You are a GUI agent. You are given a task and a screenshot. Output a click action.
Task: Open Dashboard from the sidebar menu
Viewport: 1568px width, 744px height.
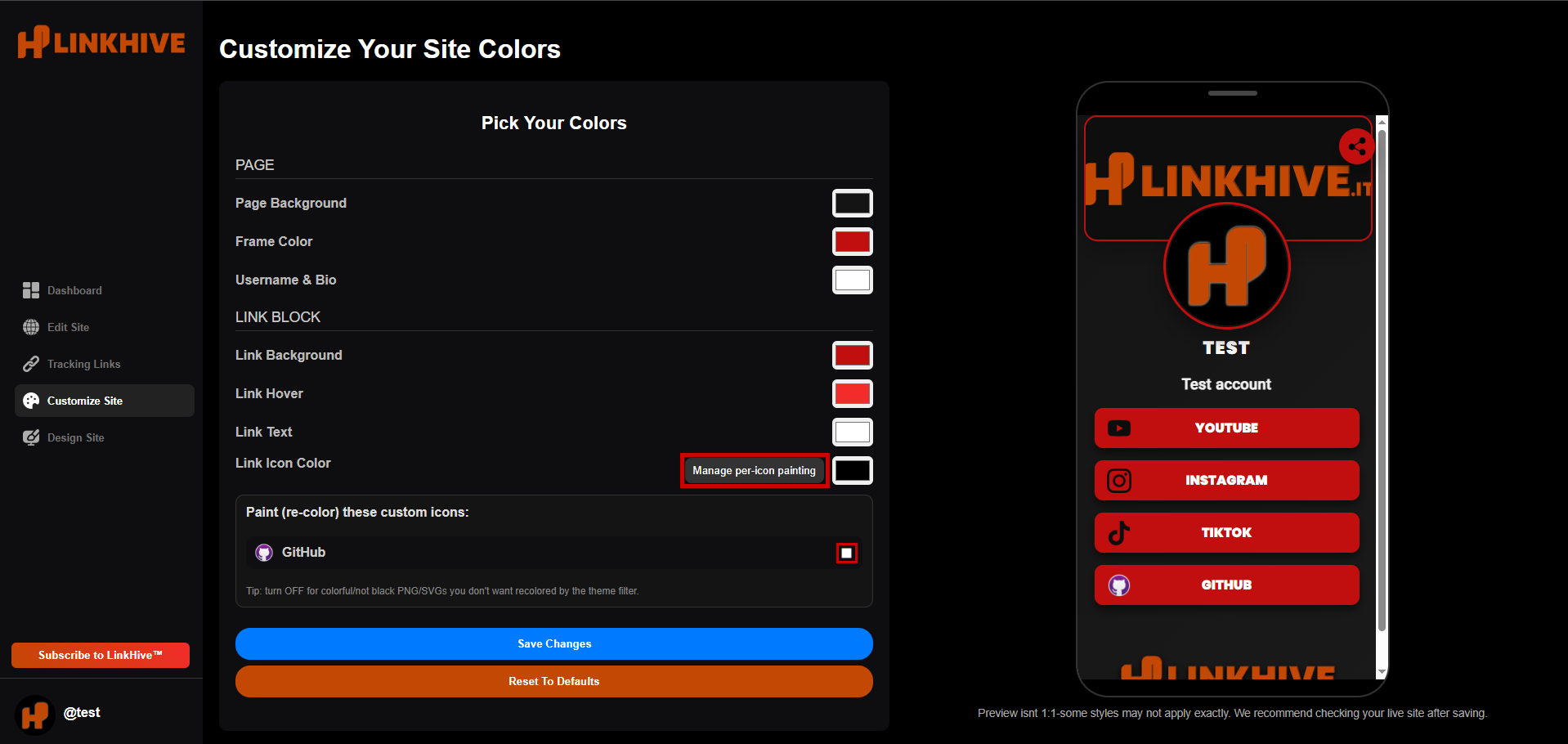tap(74, 290)
